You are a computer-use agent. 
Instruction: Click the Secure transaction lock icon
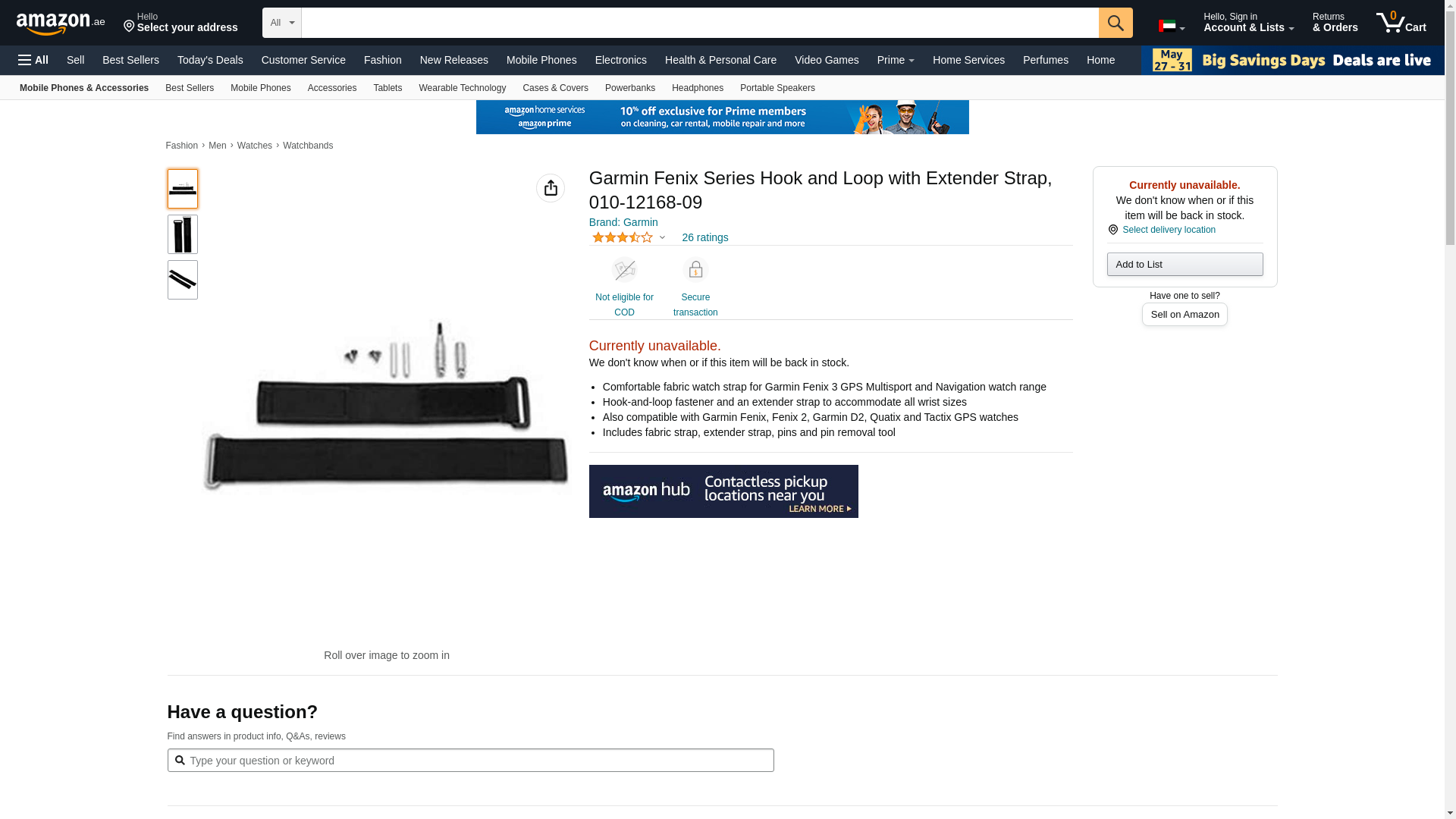(x=695, y=270)
